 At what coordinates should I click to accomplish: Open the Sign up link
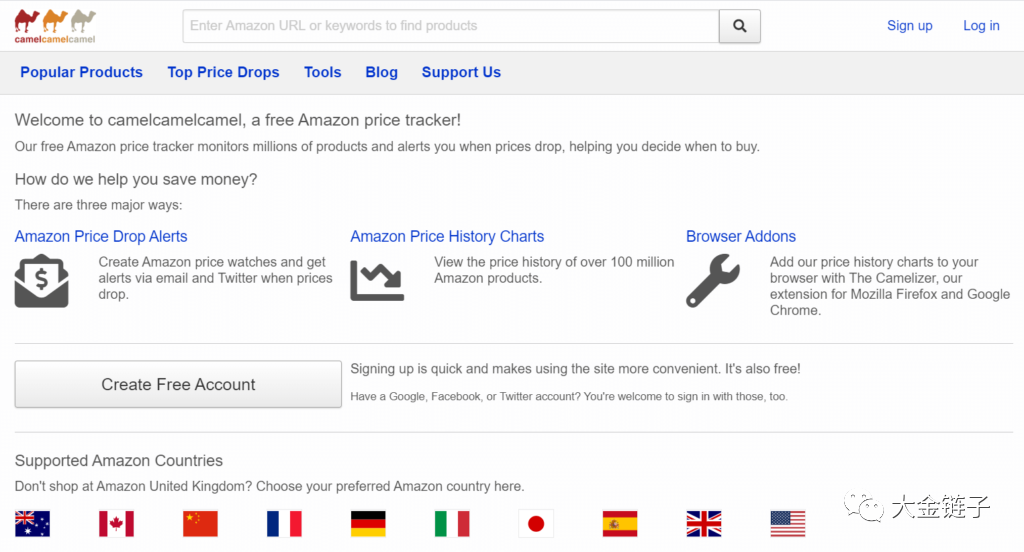(x=909, y=26)
